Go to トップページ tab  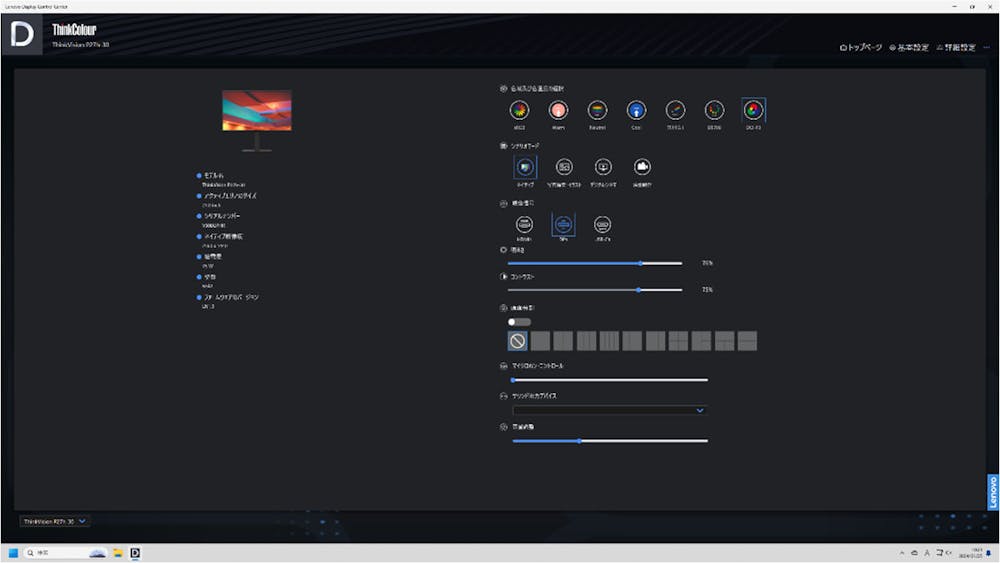point(861,48)
